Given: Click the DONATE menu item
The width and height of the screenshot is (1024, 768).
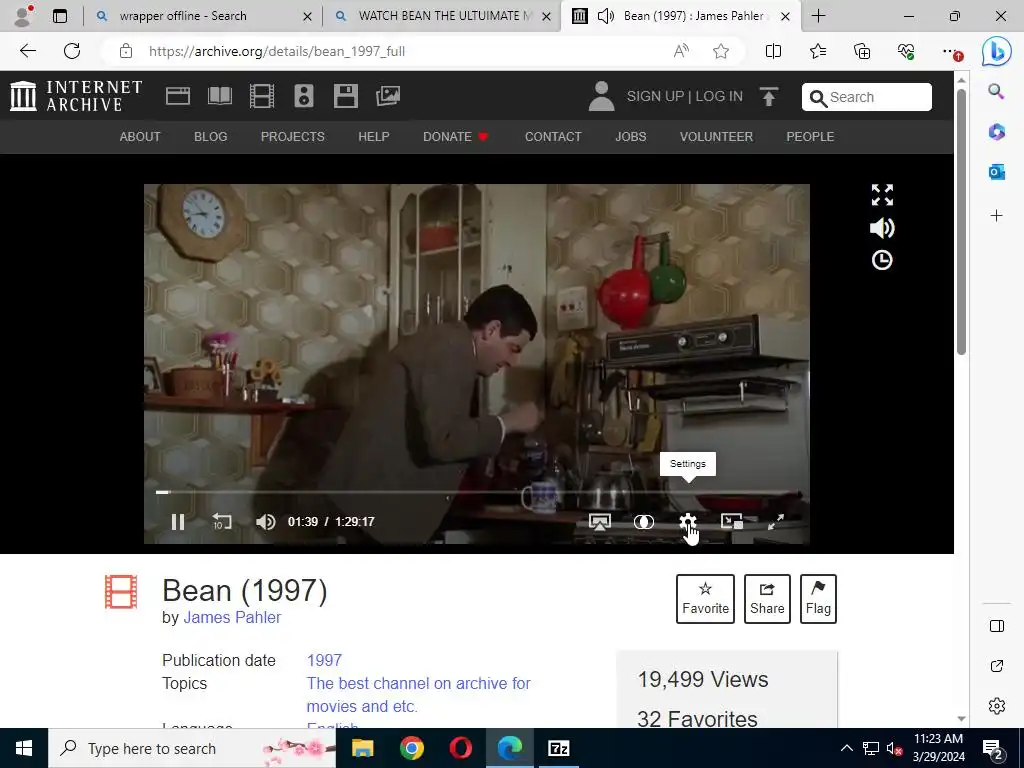Looking at the screenshot, I should coord(455,136).
